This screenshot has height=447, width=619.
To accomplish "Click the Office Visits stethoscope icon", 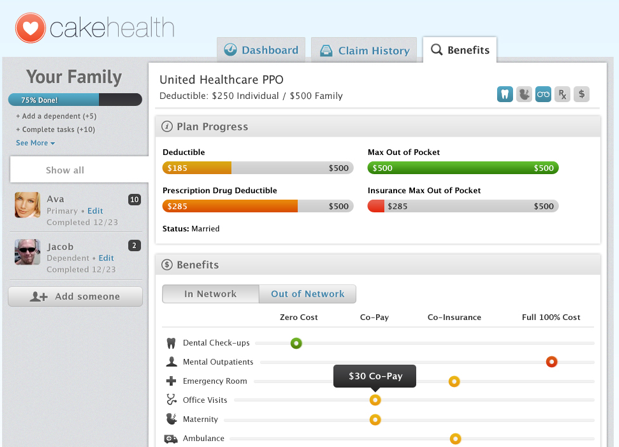I will [171, 400].
